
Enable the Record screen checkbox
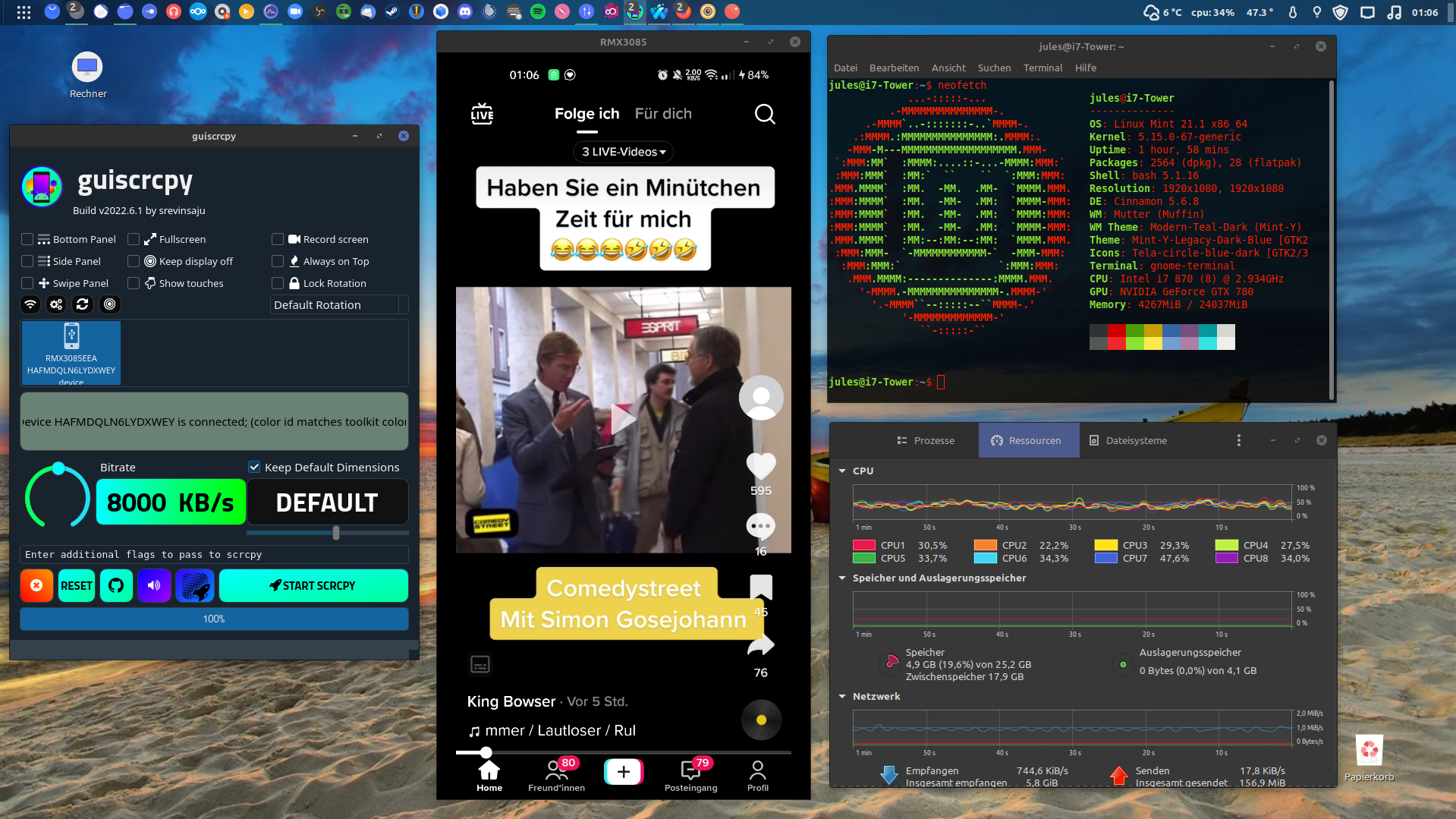[x=278, y=239]
